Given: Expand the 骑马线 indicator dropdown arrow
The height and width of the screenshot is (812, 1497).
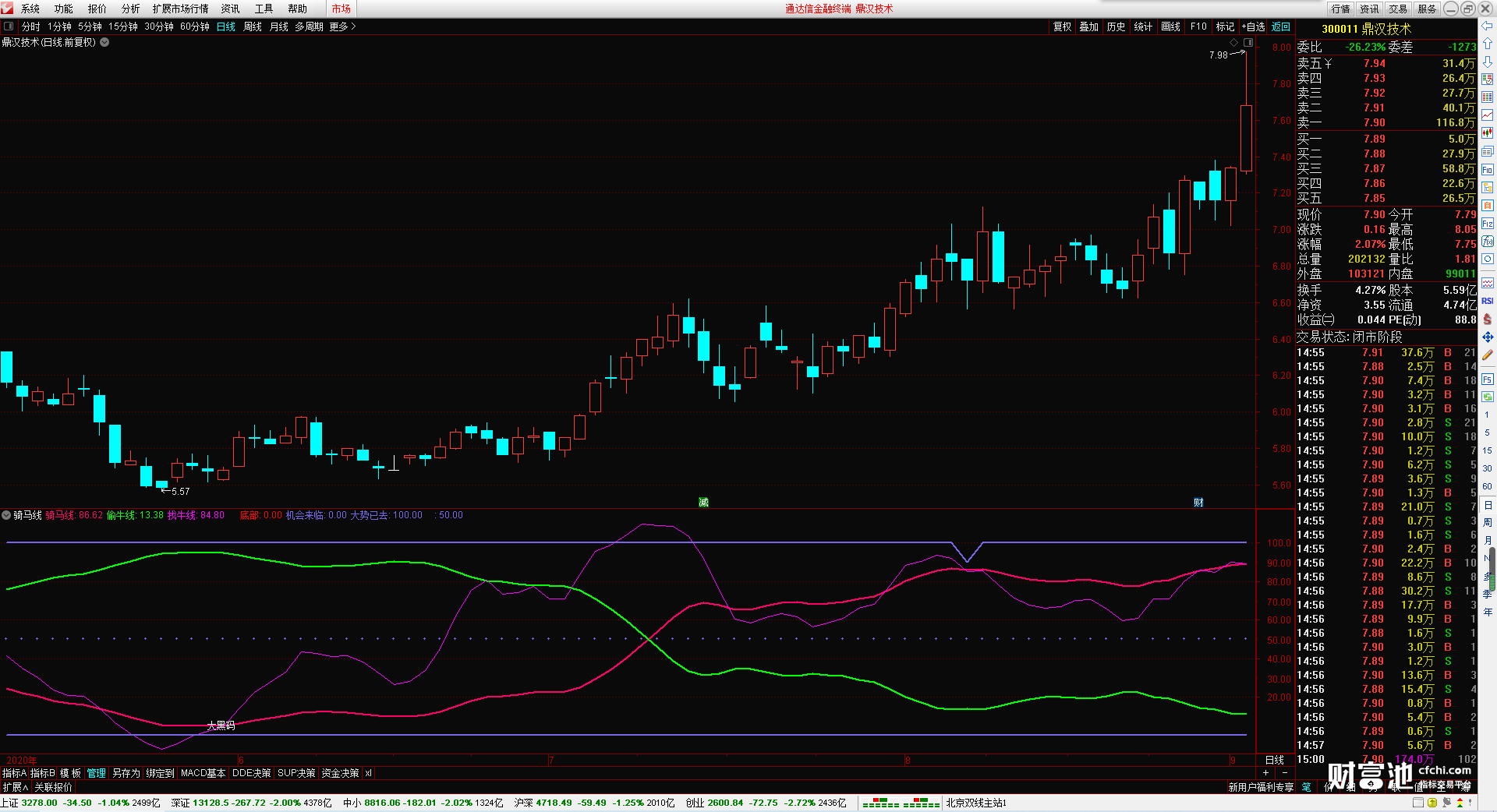Looking at the screenshot, I should 6,515.
